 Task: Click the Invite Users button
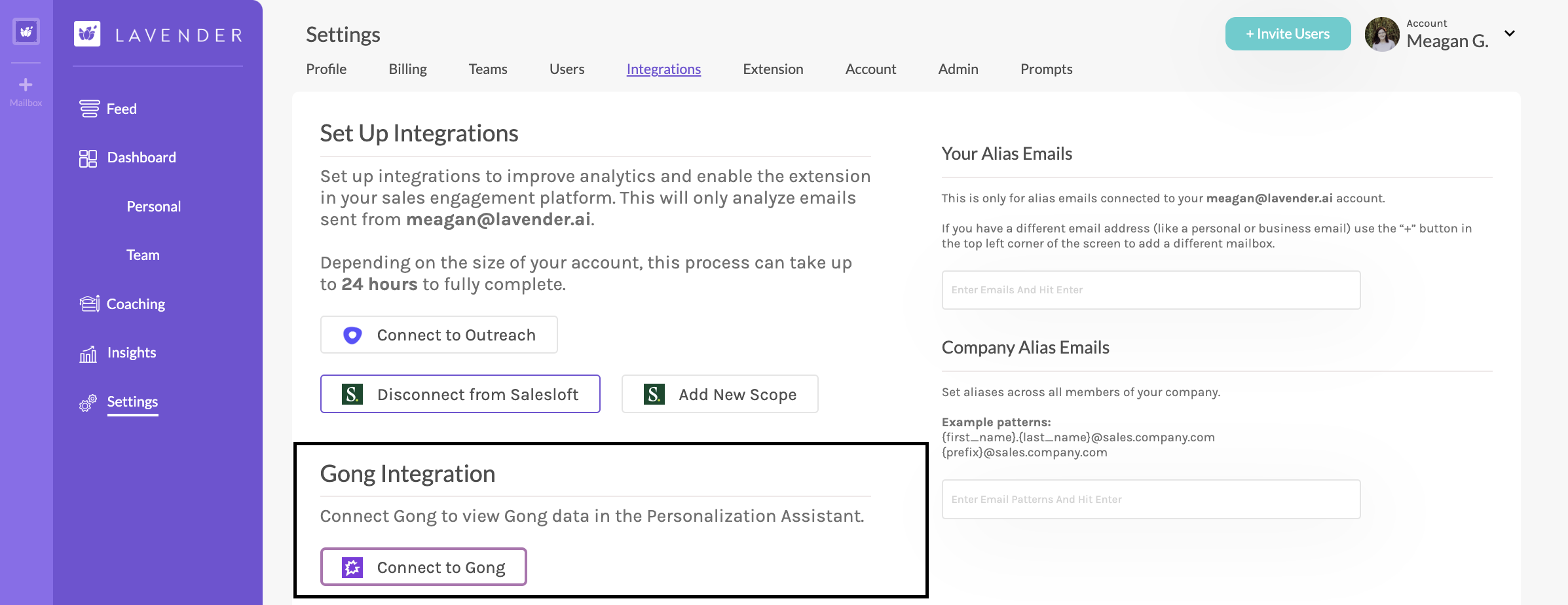click(1288, 33)
